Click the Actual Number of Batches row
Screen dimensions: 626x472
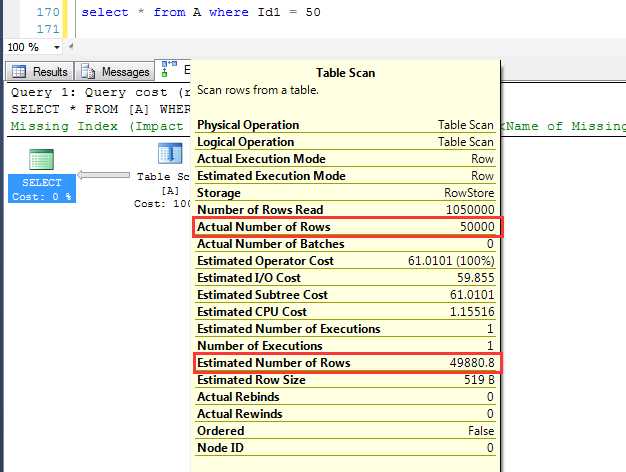point(345,244)
